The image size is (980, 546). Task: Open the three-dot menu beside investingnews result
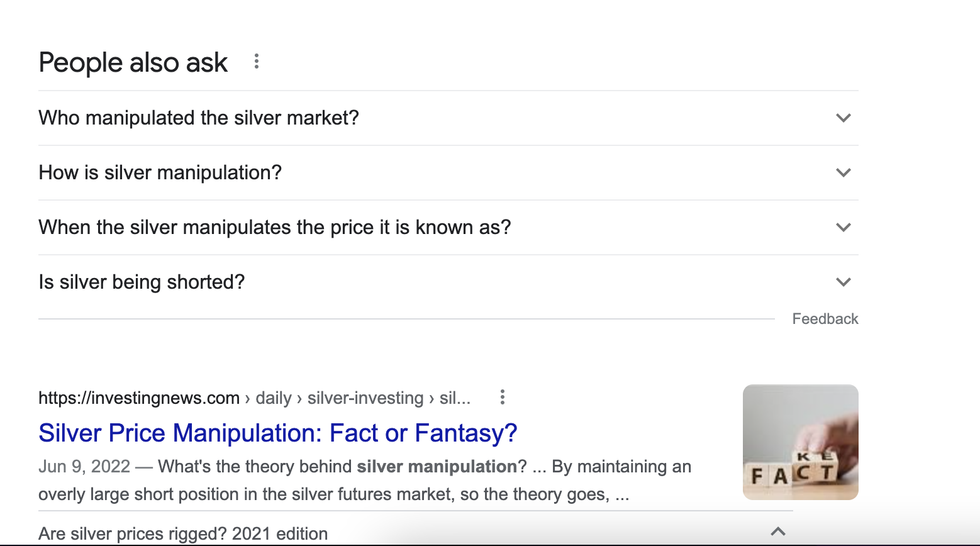coord(502,397)
